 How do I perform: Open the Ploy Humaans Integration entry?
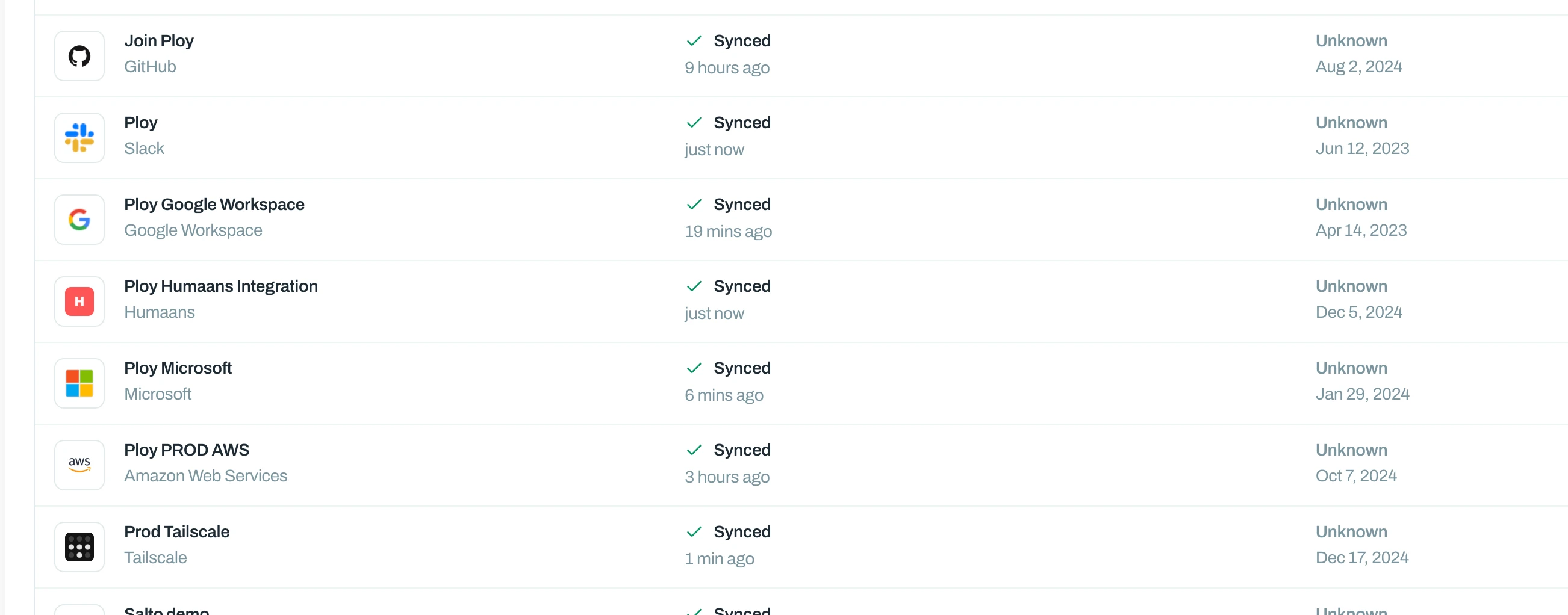point(221,286)
